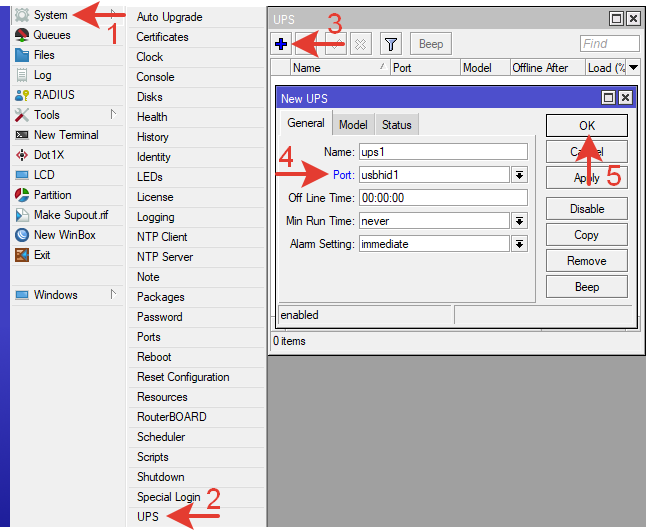
Task: Click the Off Line Time field
Action: click(443, 198)
